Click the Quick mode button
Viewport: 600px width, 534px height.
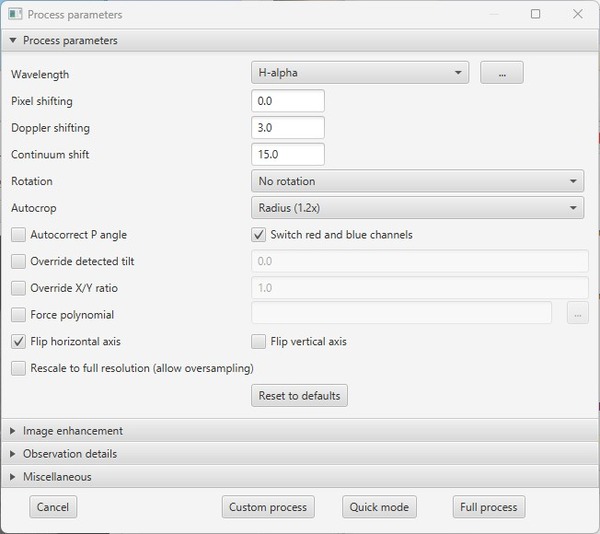[379, 507]
